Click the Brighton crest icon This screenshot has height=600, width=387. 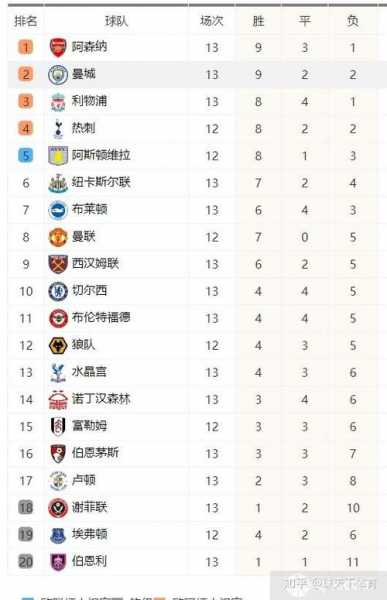pyautogui.click(x=58, y=210)
